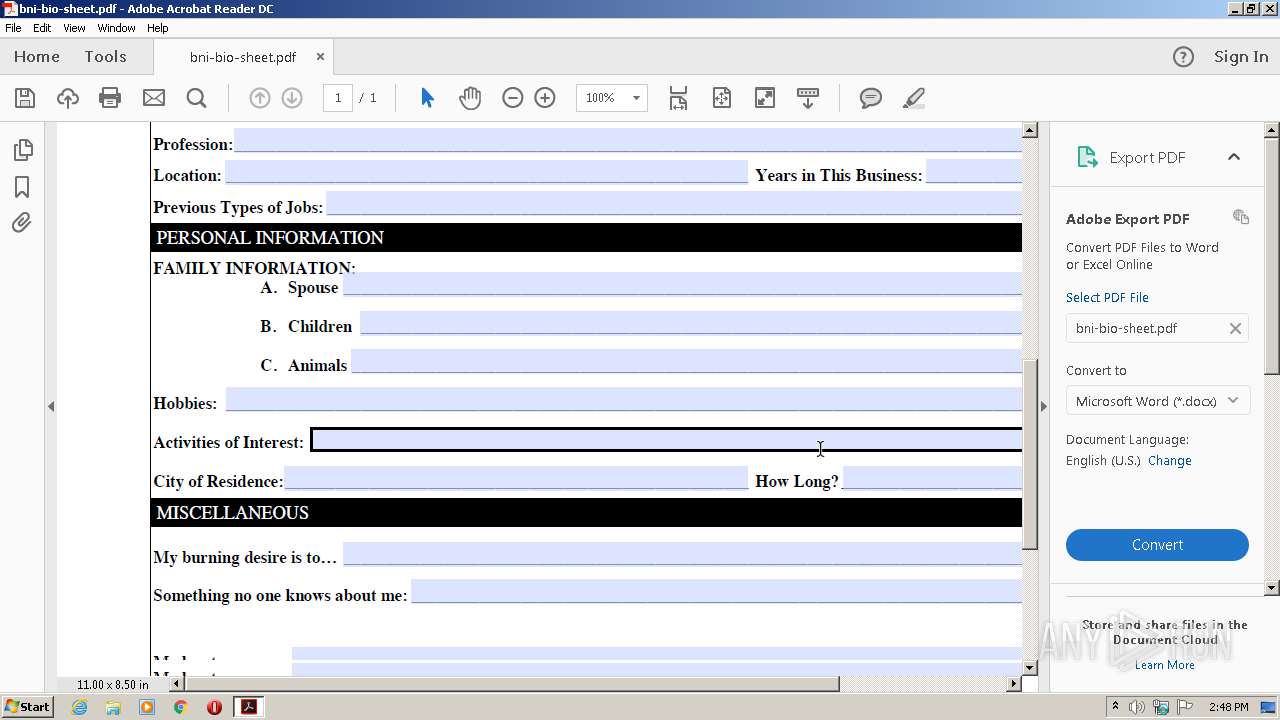Go to previous page arrow
This screenshot has height=720, width=1280.
259,98
